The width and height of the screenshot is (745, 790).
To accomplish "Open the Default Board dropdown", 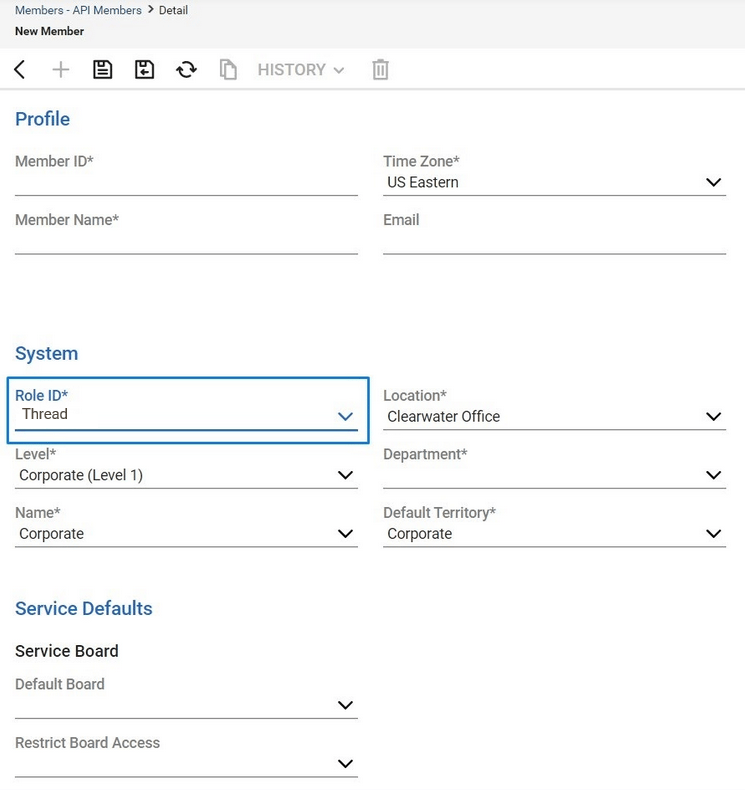I will pyautogui.click(x=186, y=705).
